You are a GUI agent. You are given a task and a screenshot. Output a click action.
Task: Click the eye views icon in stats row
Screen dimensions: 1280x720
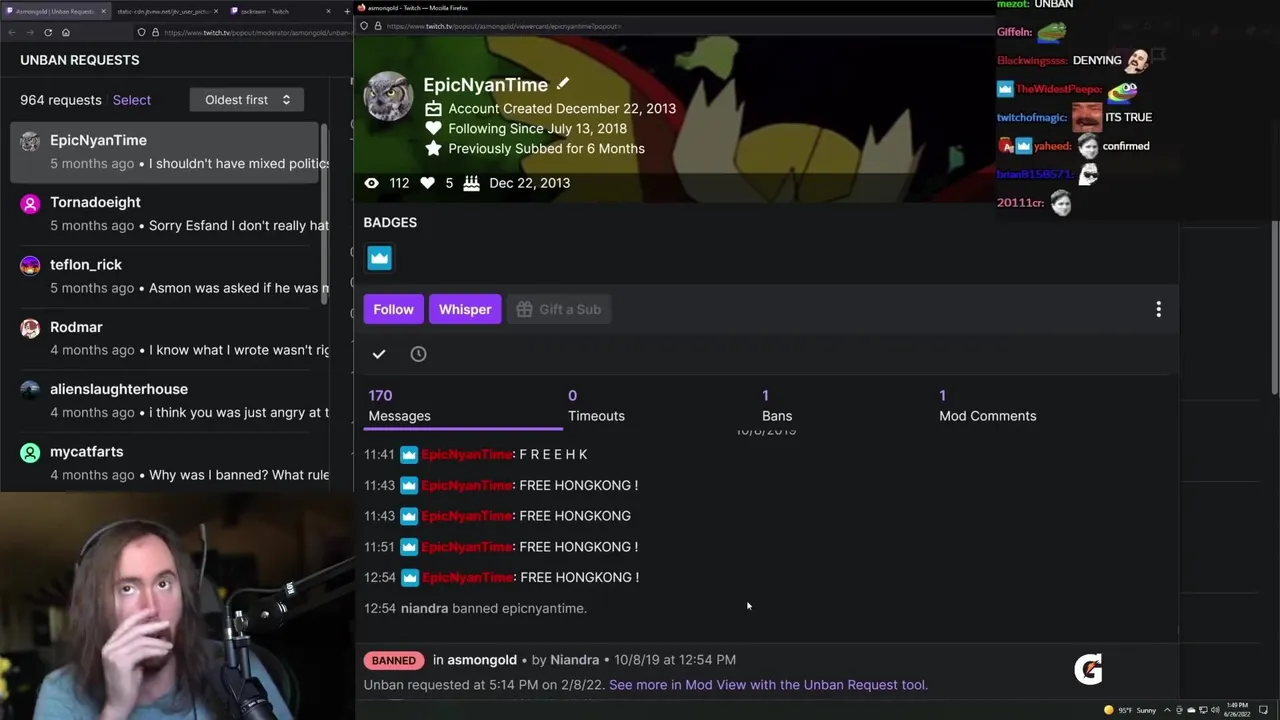point(371,183)
